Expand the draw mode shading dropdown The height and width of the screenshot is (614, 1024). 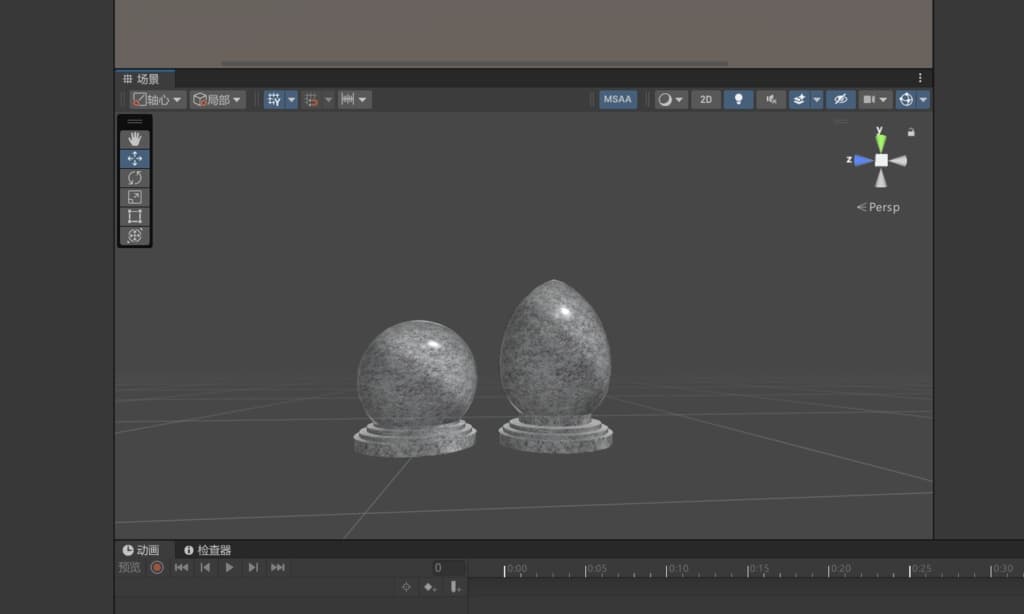[670, 100]
